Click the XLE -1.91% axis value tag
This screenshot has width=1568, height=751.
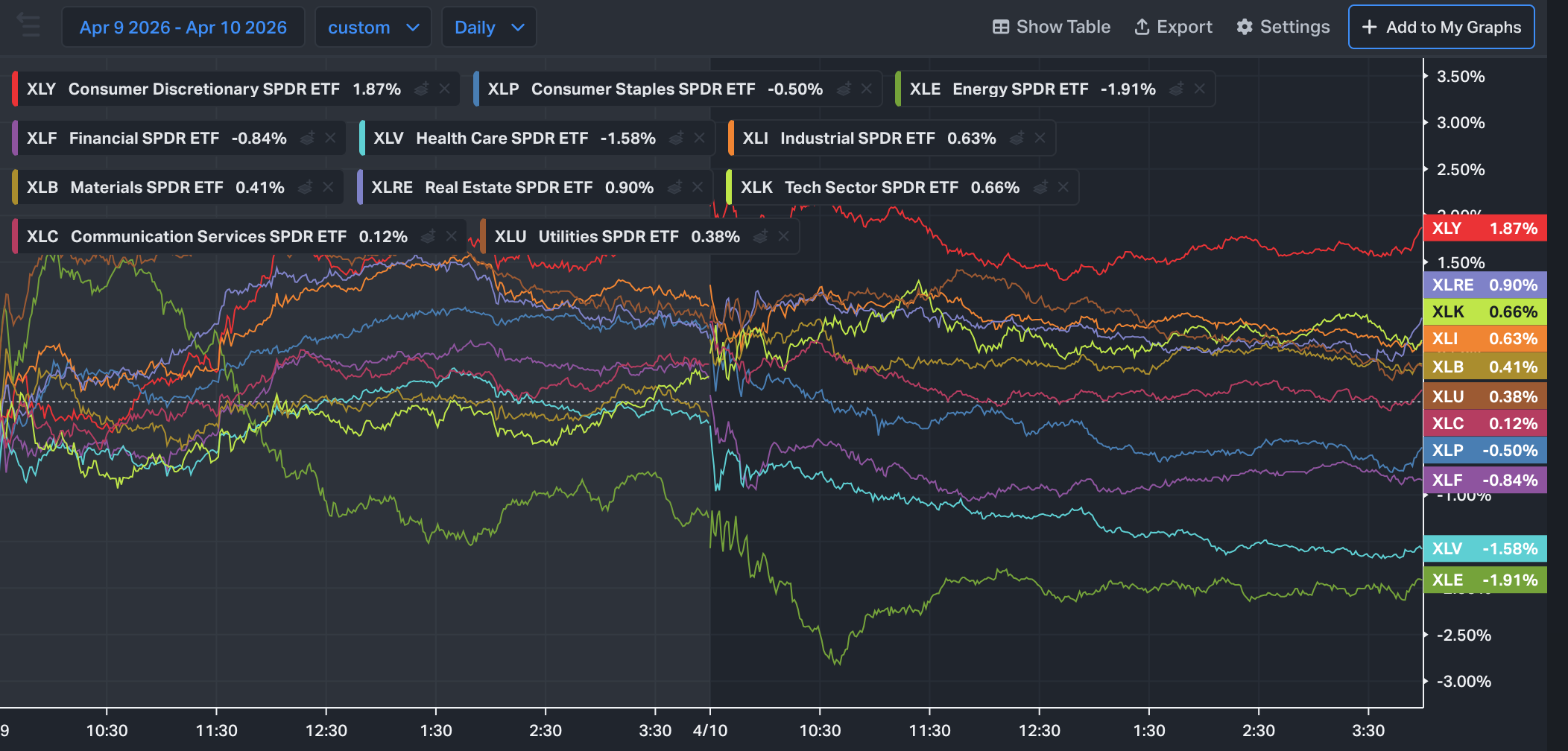point(1484,580)
